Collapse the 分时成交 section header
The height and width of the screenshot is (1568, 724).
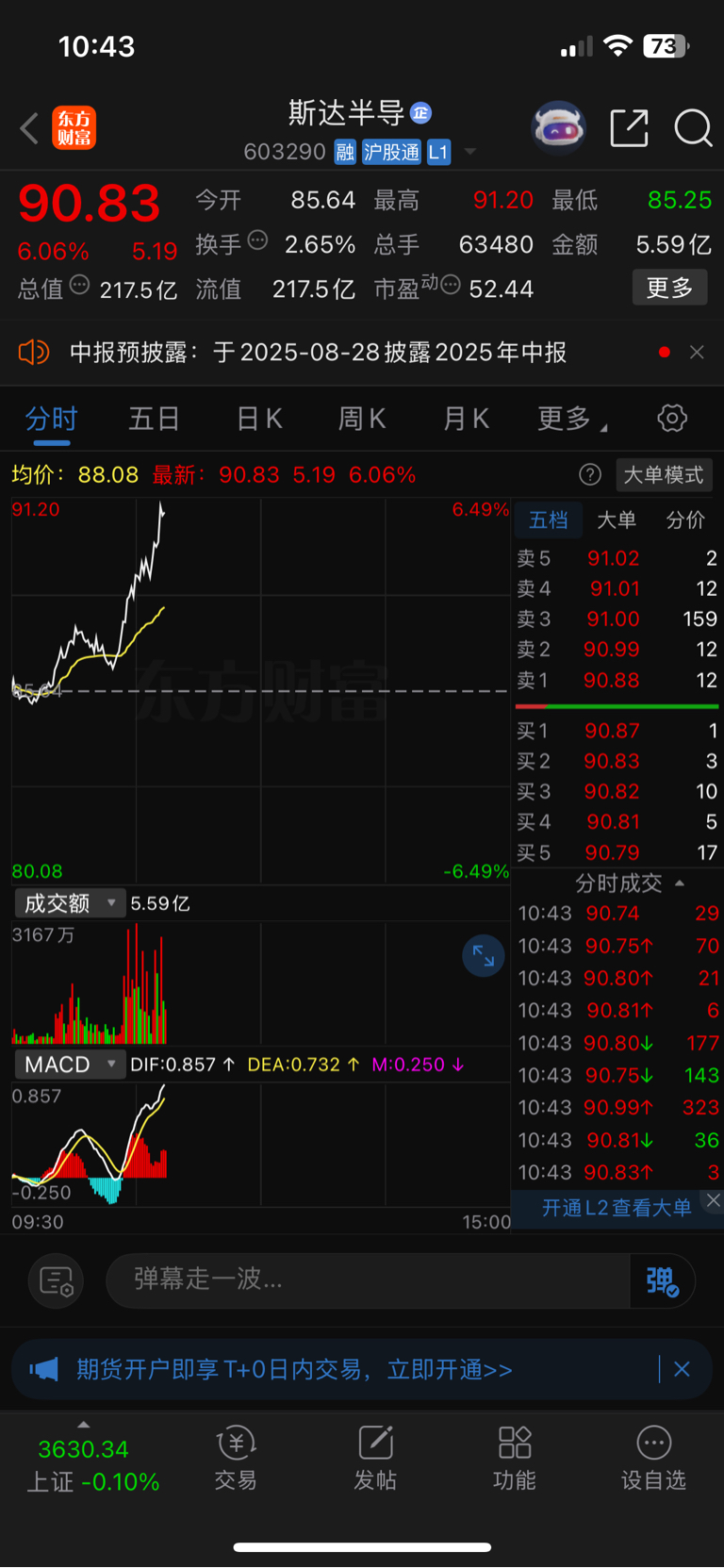pyautogui.click(x=630, y=883)
